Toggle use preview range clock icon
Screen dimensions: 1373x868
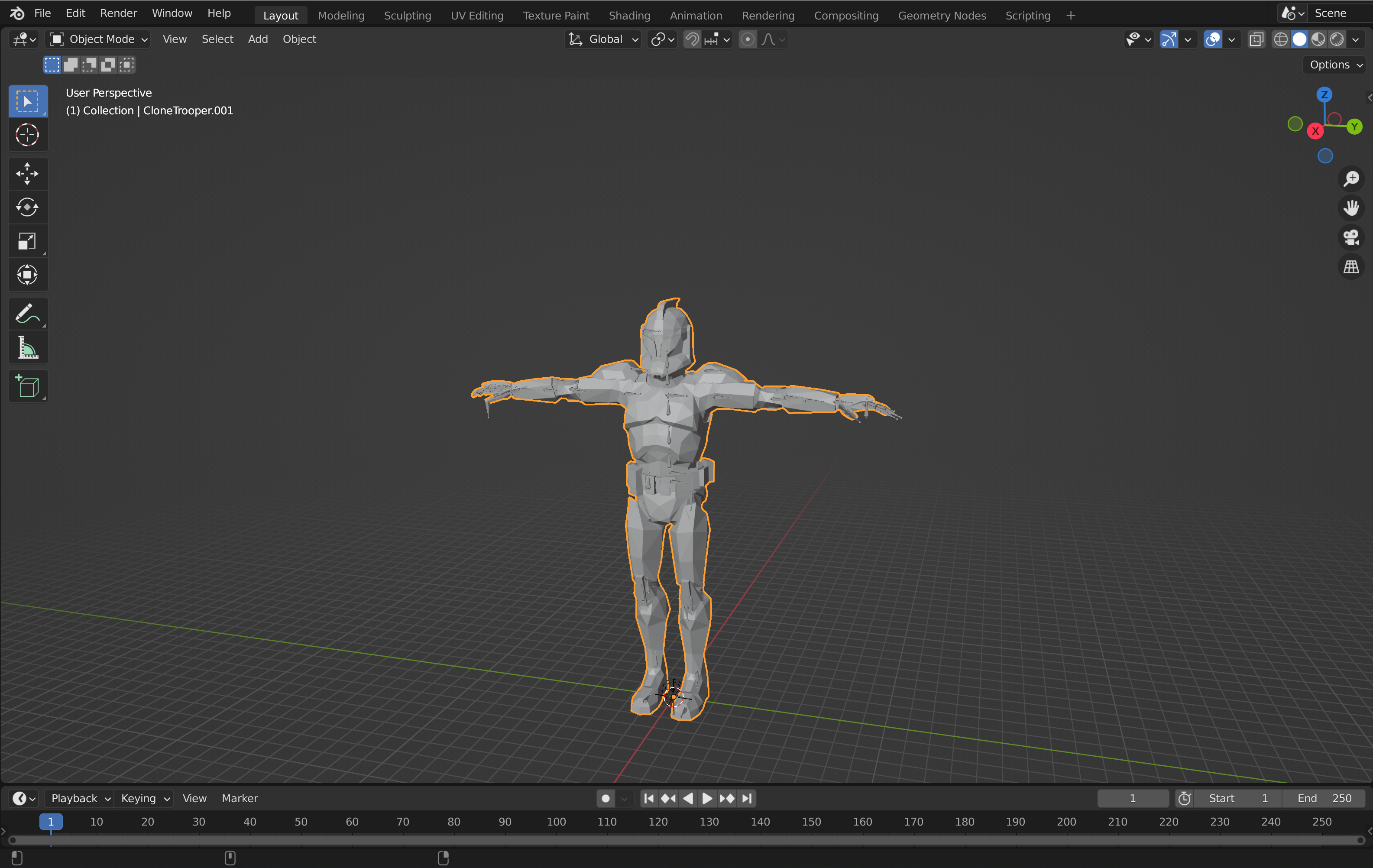click(x=1185, y=798)
